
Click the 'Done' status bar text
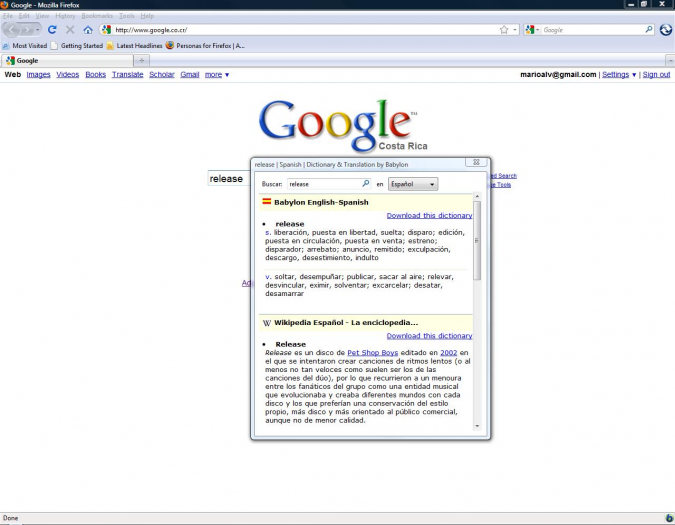tap(10, 518)
